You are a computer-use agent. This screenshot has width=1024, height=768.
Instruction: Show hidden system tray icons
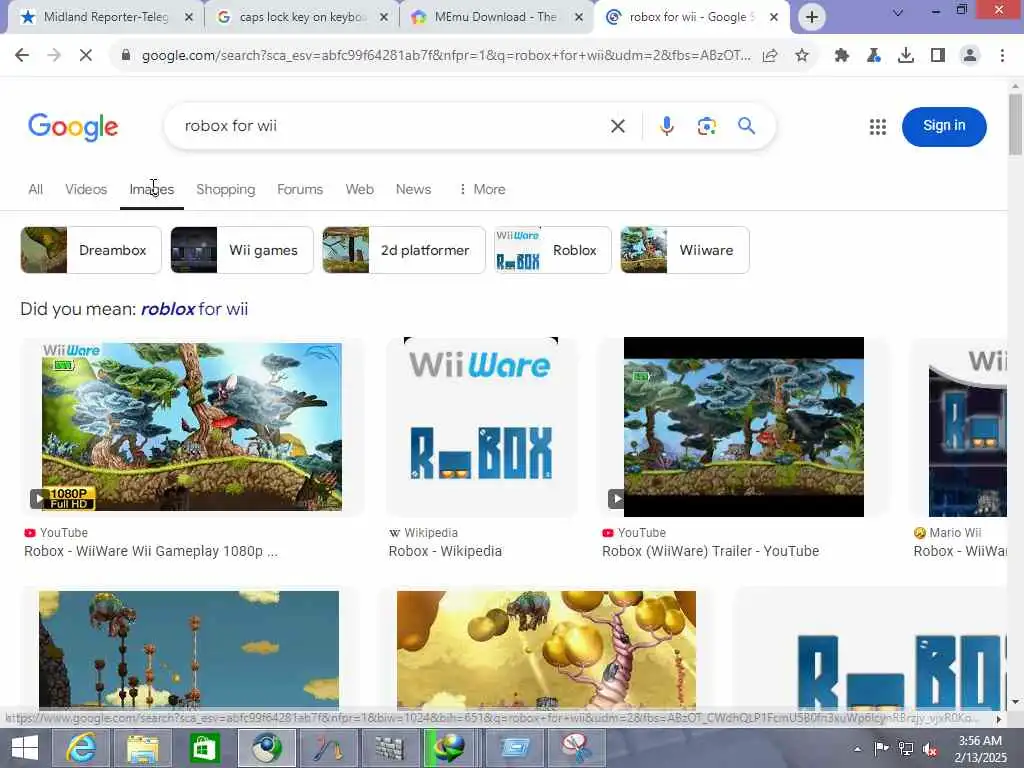click(x=857, y=749)
